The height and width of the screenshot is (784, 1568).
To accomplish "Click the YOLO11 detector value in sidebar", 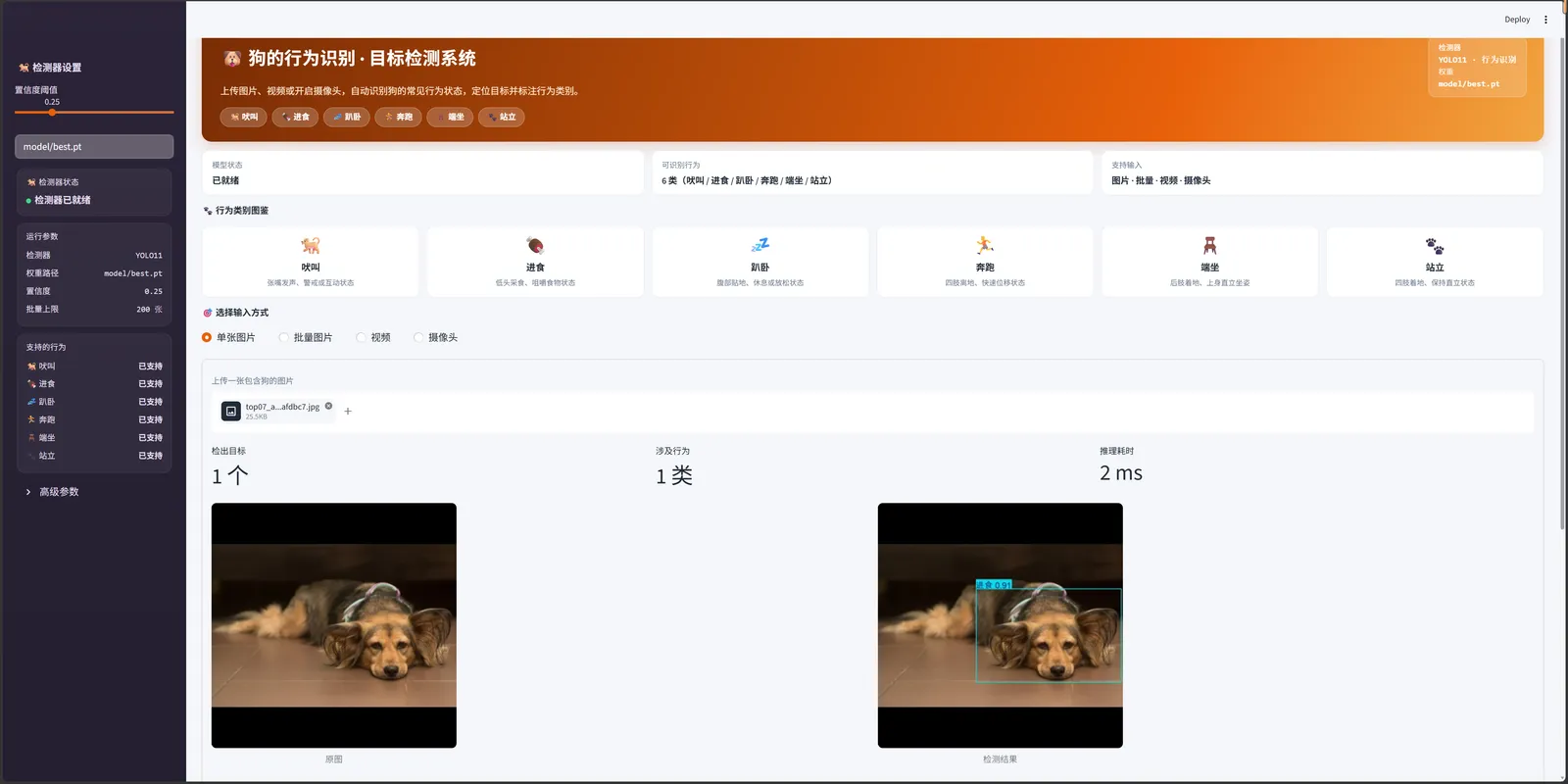I will [149, 256].
